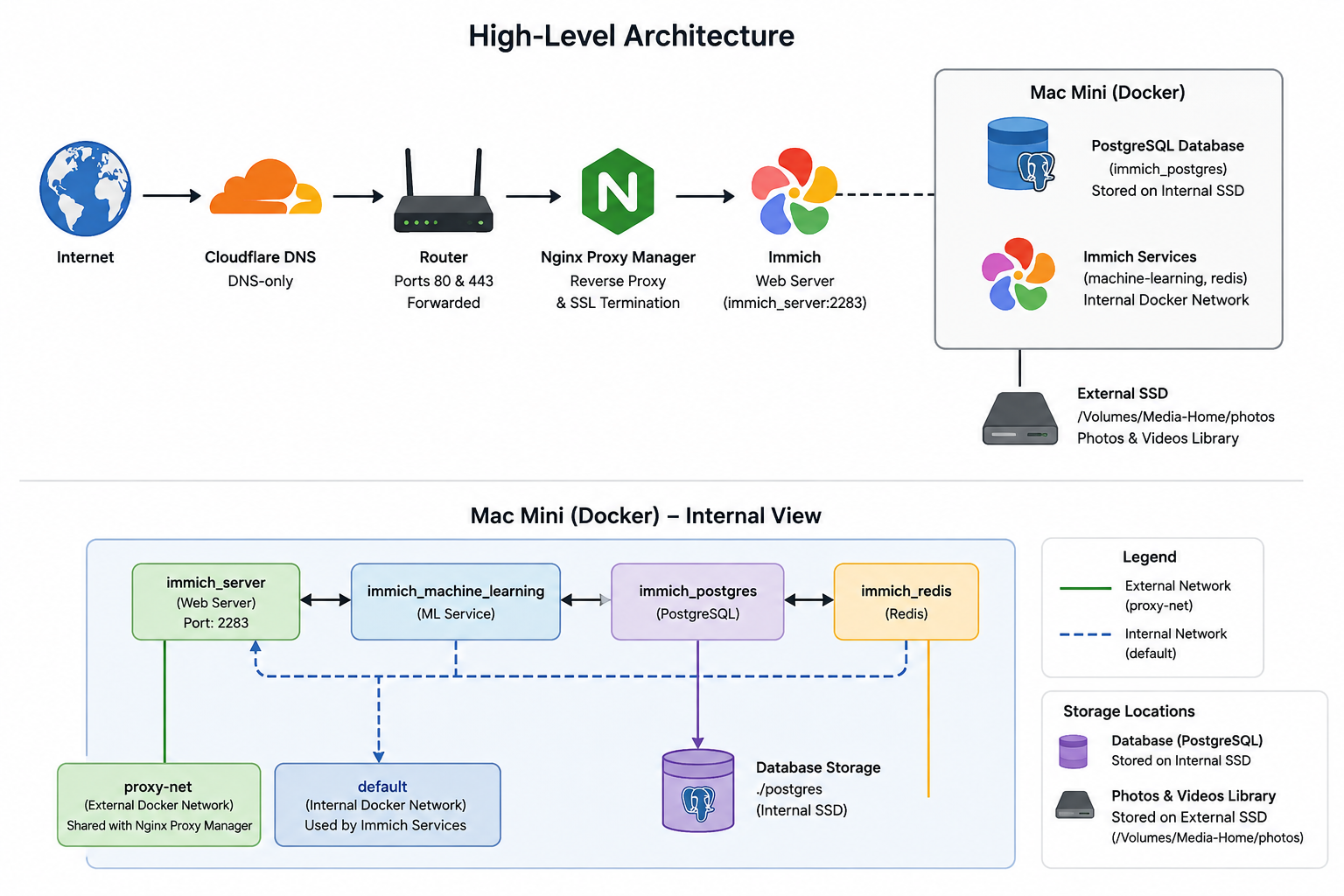Viewport: 1344px width, 896px height.
Task: Select the proxy-net external network box
Action: coord(159,805)
